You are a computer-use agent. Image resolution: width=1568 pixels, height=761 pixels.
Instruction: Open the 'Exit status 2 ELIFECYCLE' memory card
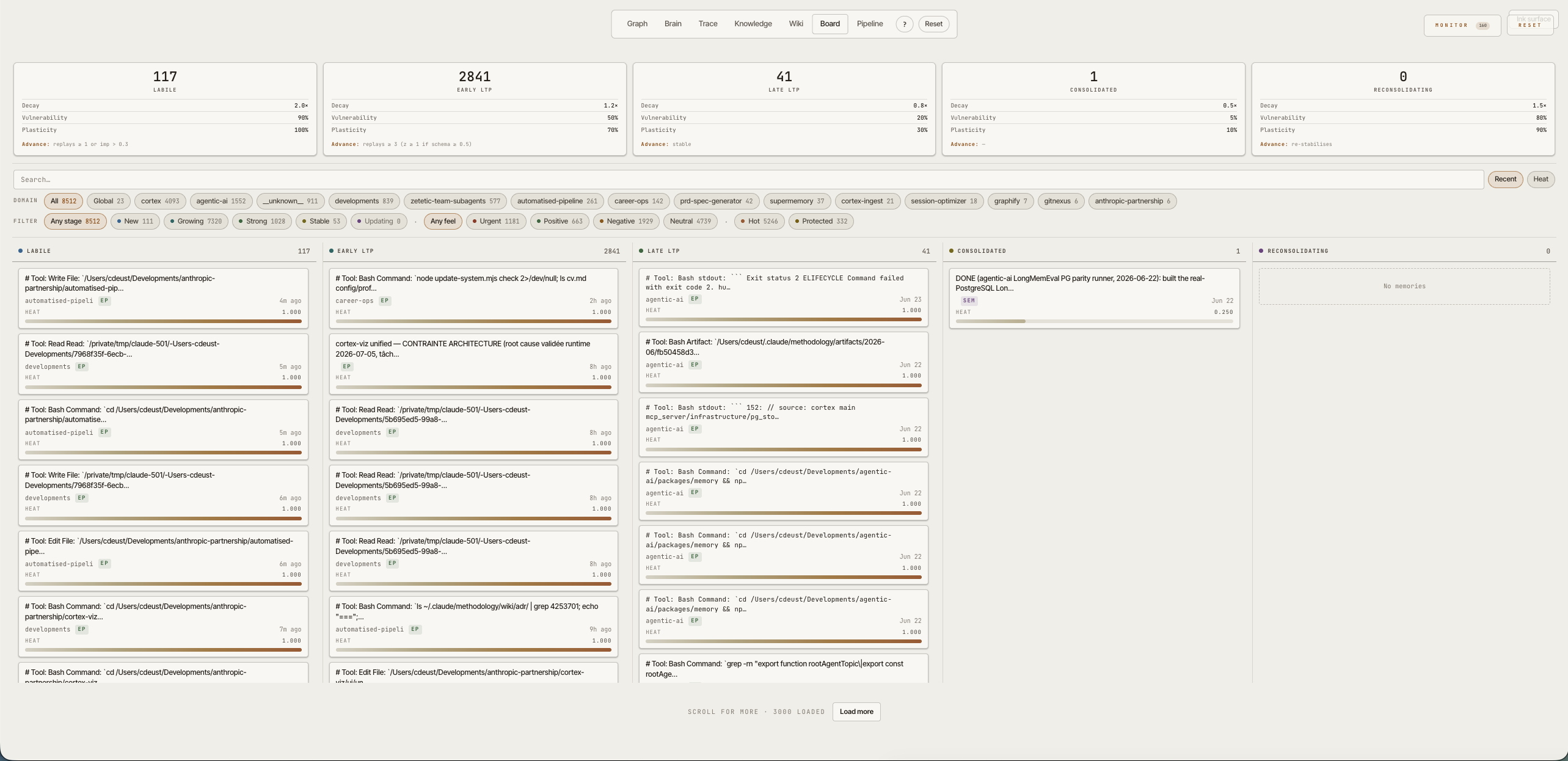784,297
